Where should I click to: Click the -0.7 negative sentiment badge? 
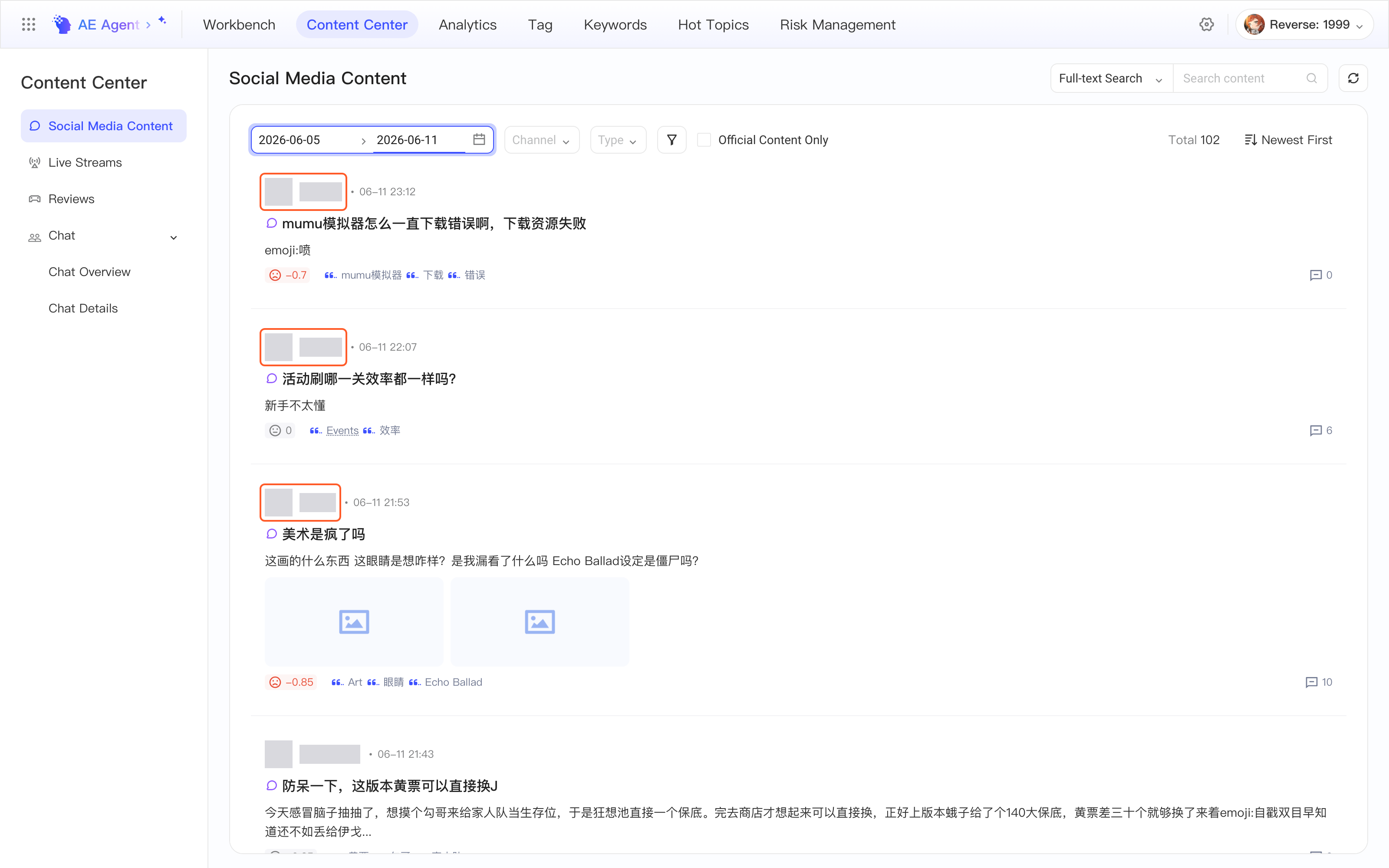(x=288, y=275)
